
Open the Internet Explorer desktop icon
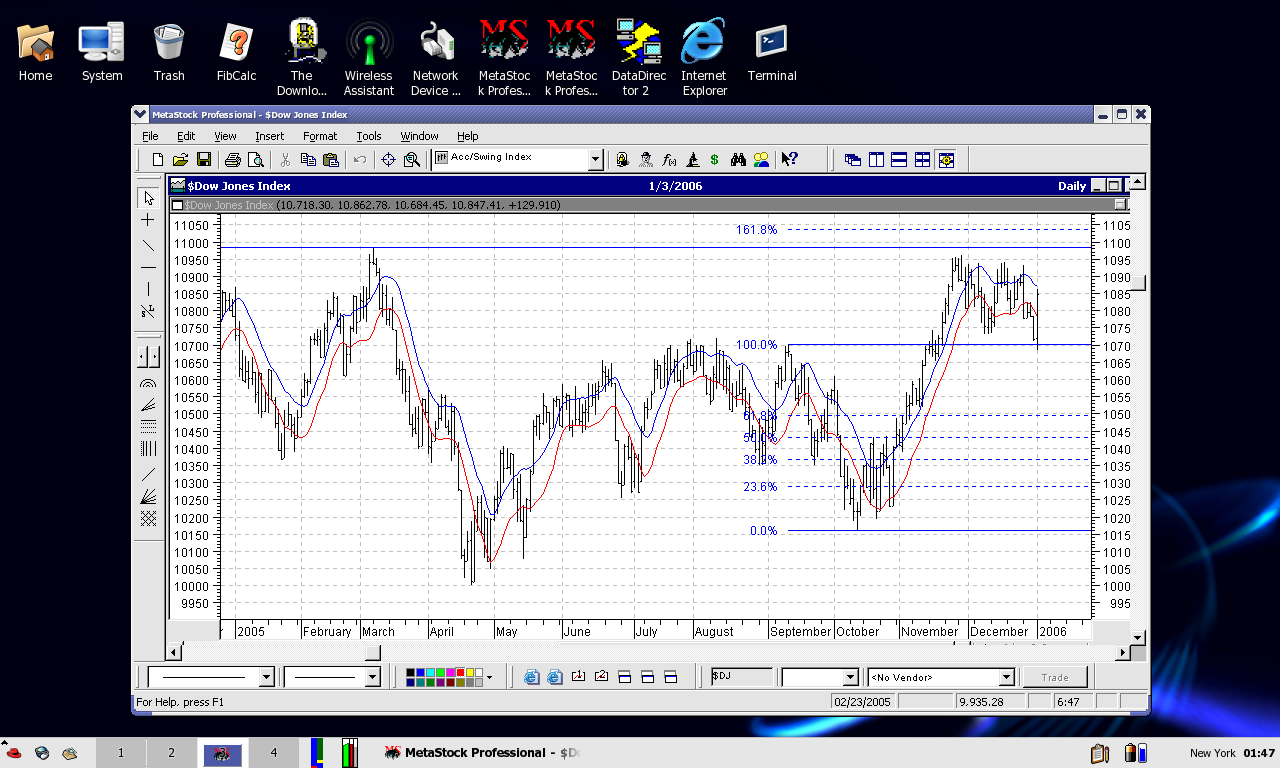click(x=704, y=59)
